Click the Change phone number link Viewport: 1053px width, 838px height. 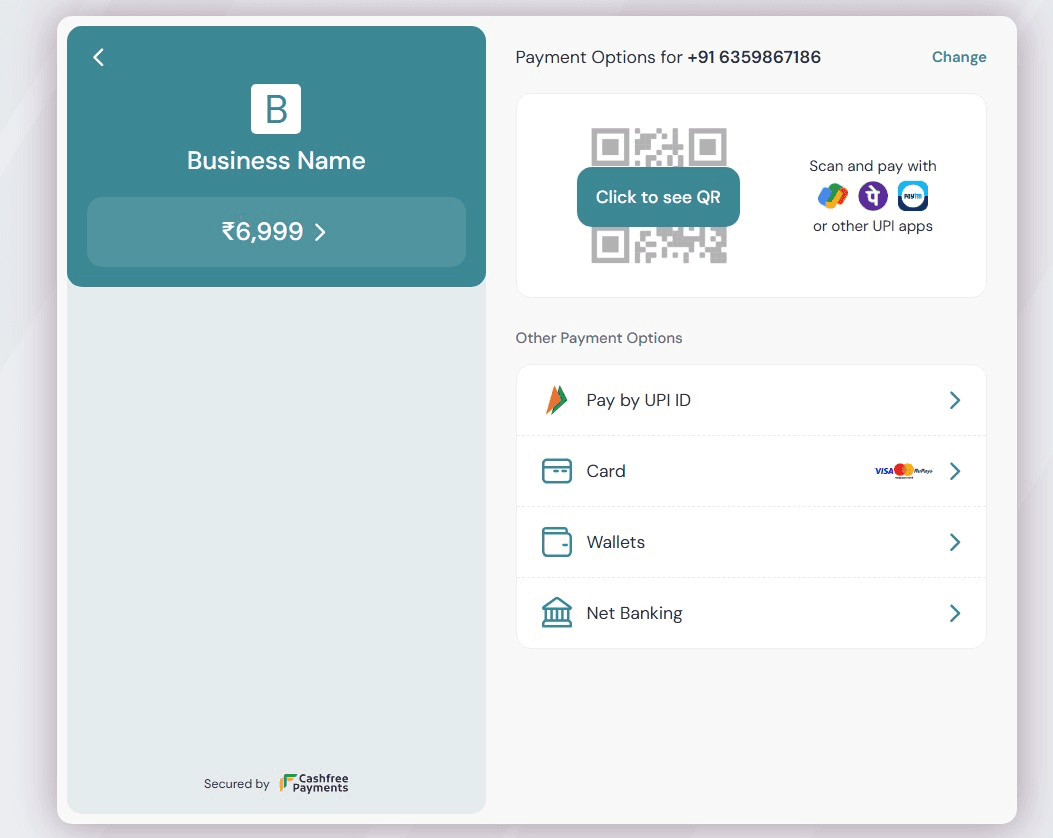tap(958, 57)
